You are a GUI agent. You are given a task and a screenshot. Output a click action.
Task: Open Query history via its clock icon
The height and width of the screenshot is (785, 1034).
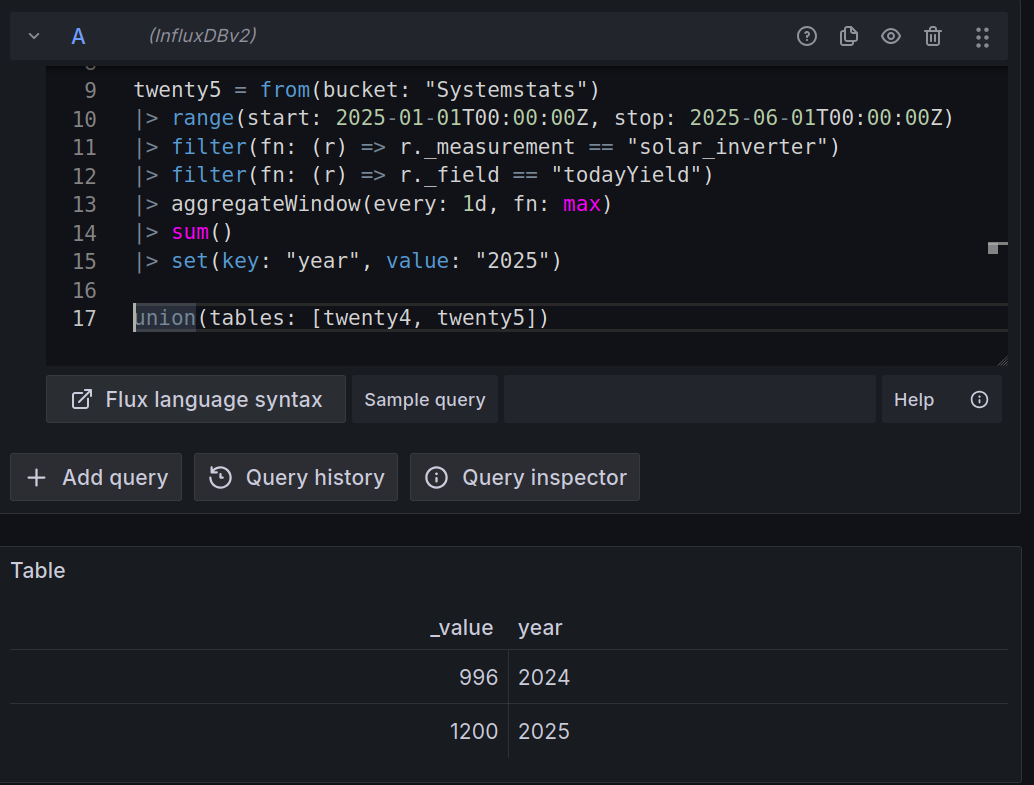tap(220, 477)
